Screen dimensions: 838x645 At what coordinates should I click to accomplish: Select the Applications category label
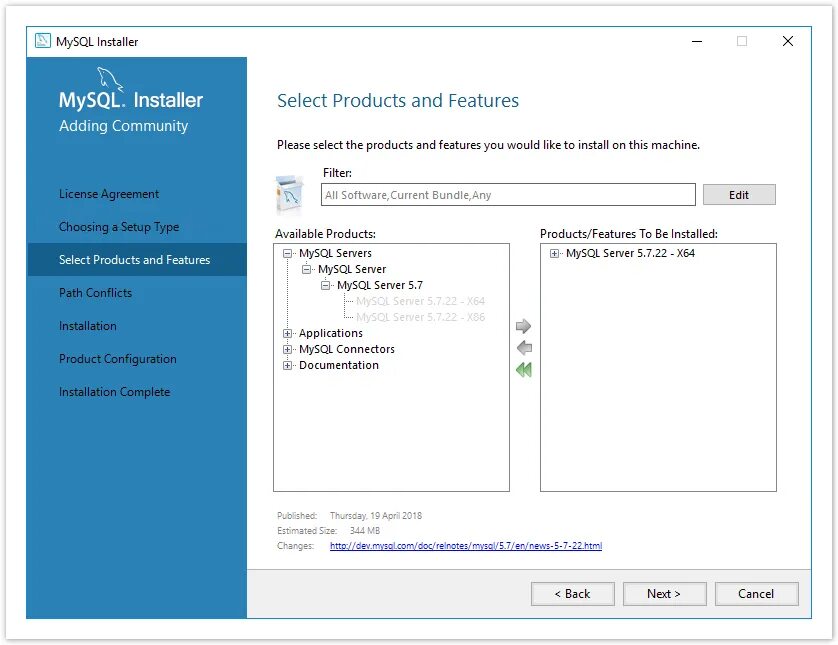coord(331,333)
